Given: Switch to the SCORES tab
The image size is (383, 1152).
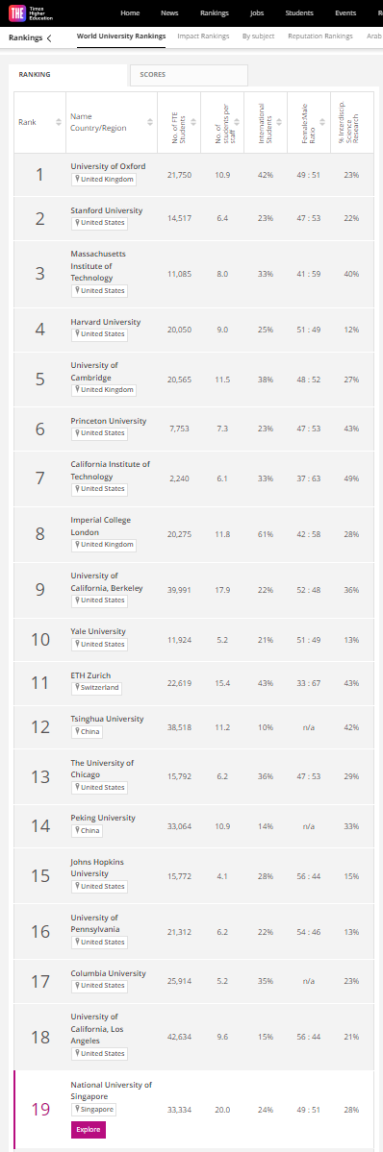Looking at the screenshot, I should (x=189, y=75).
